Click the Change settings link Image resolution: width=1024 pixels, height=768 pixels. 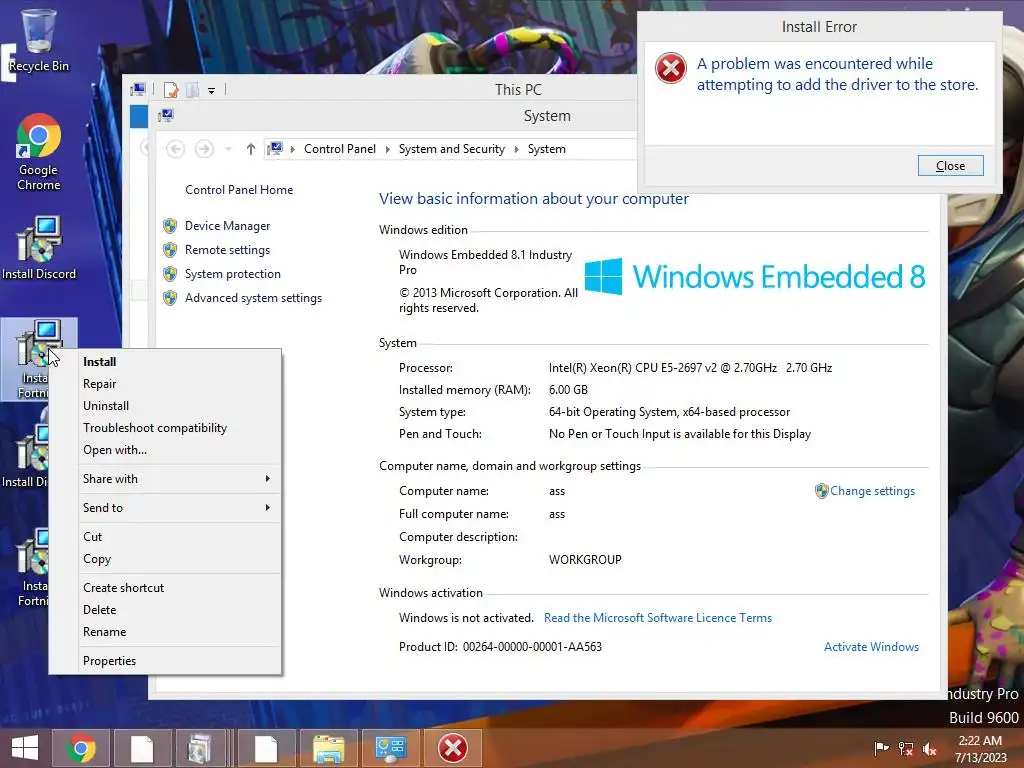click(x=872, y=491)
